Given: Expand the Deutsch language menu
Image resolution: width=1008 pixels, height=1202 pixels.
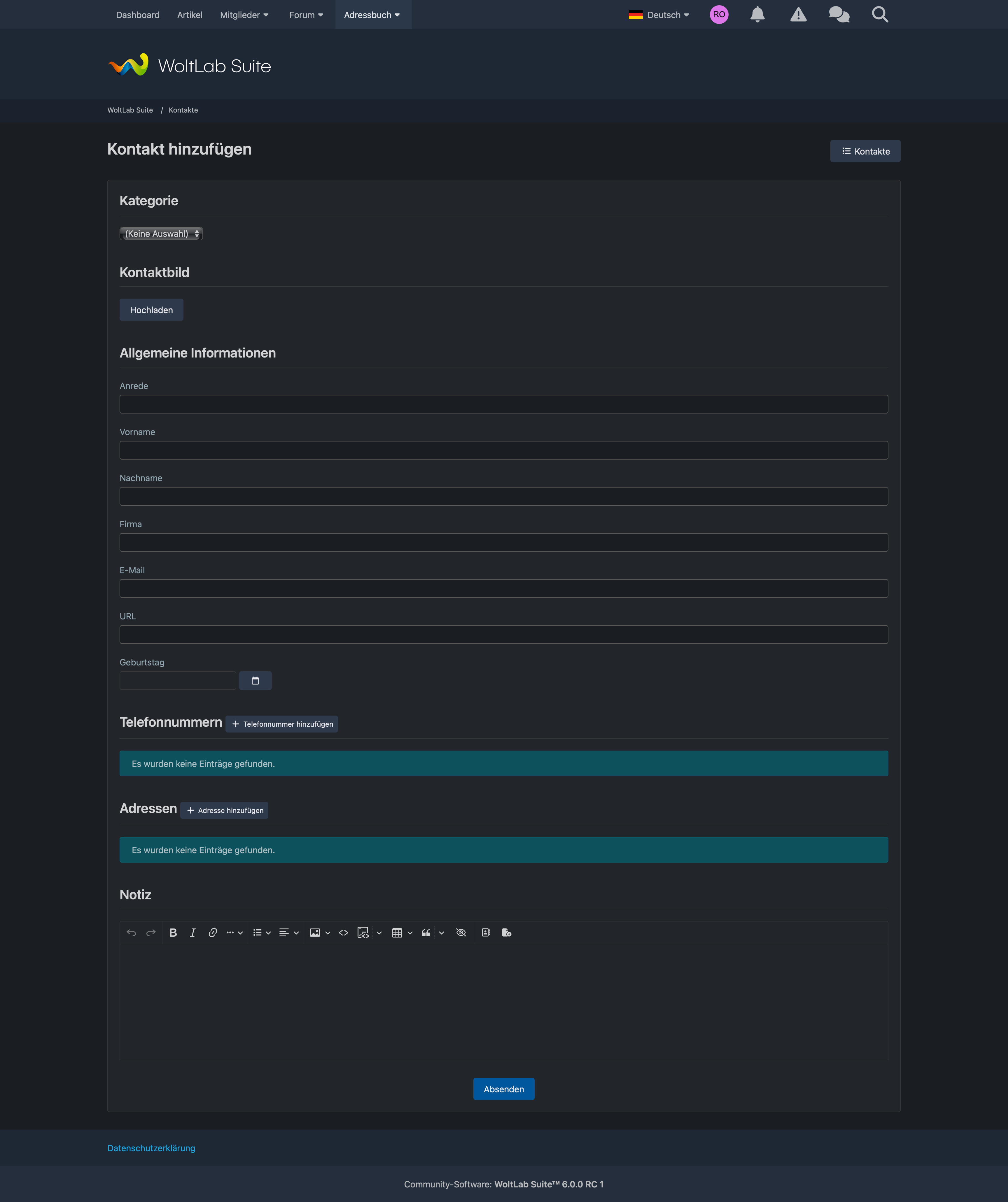Looking at the screenshot, I should tap(658, 15).
